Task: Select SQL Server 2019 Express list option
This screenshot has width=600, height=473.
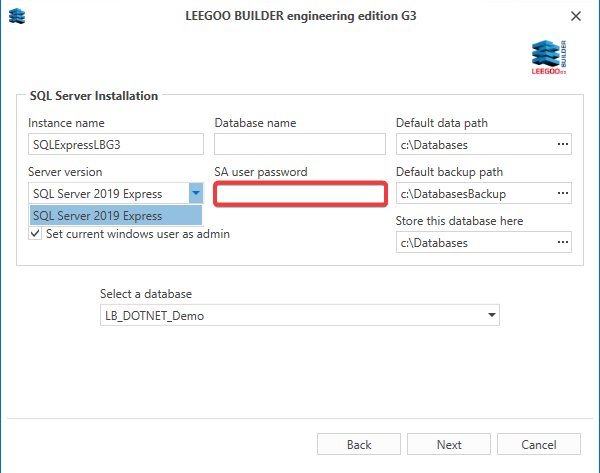Action: coord(116,215)
